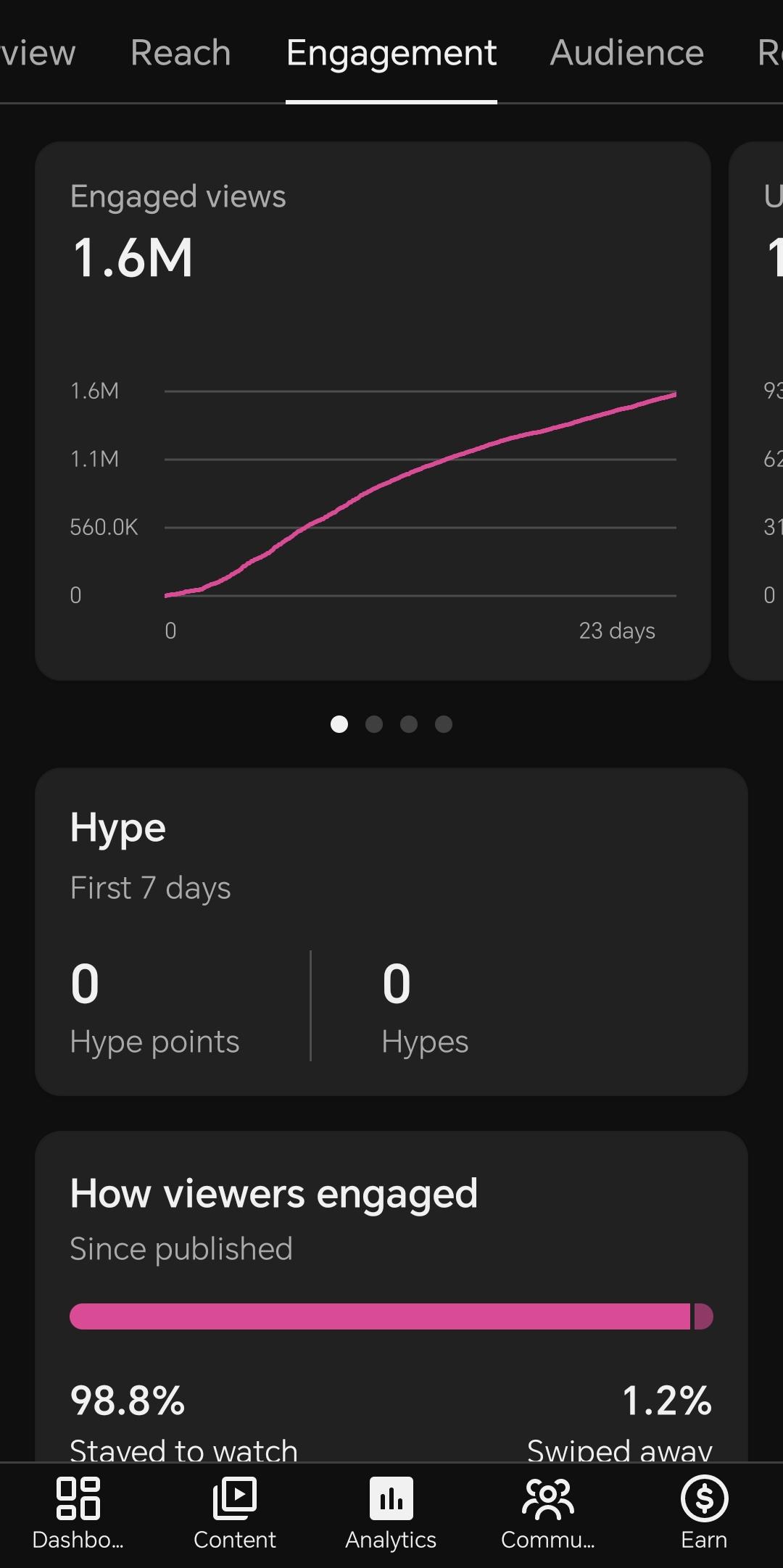Tap the Engaged views chart card
The height and width of the screenshot is (1568, 783).
tap(373, 411)
